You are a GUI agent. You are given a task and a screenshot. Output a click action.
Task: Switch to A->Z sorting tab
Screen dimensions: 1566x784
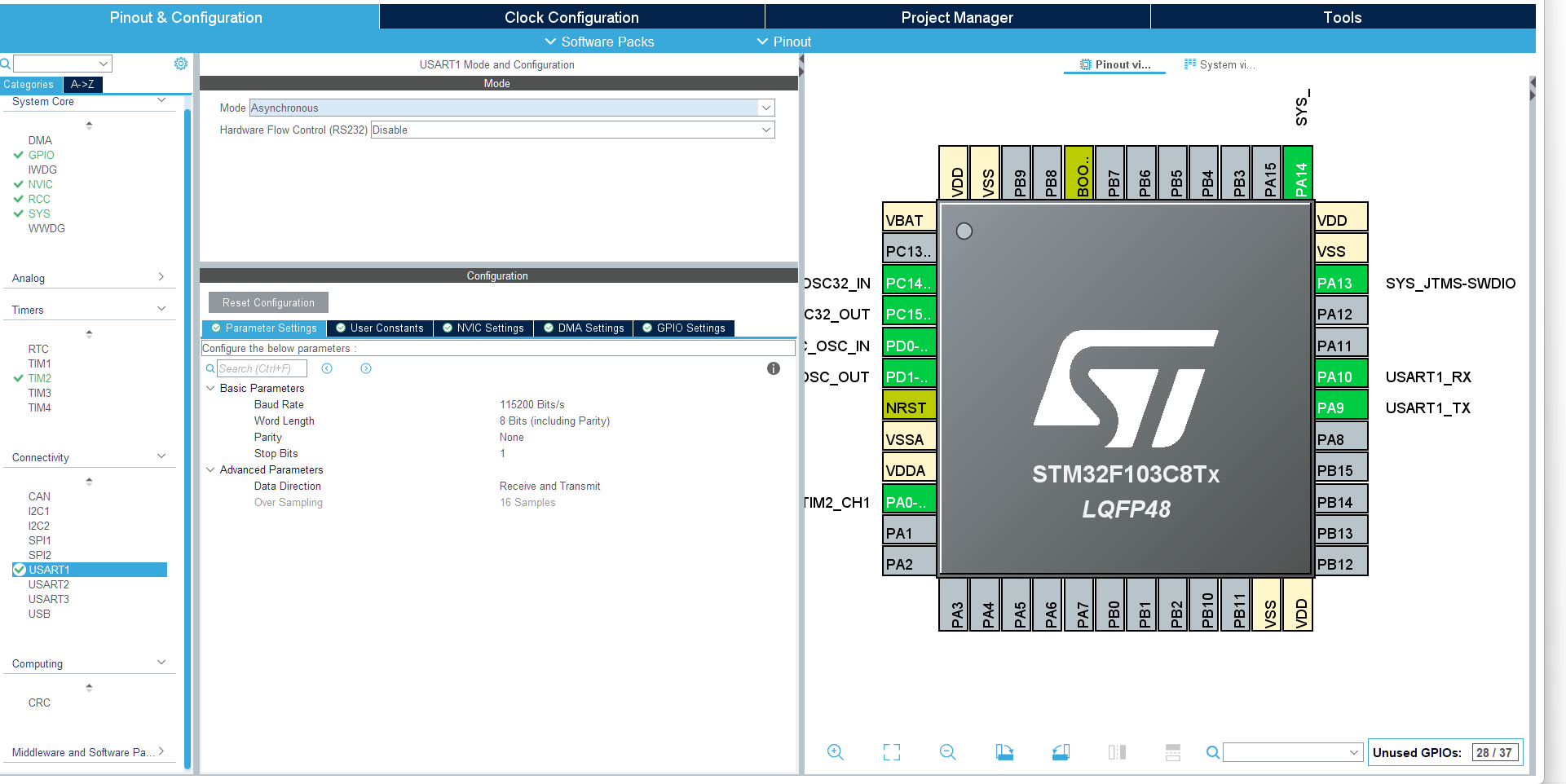click(82, 84)
